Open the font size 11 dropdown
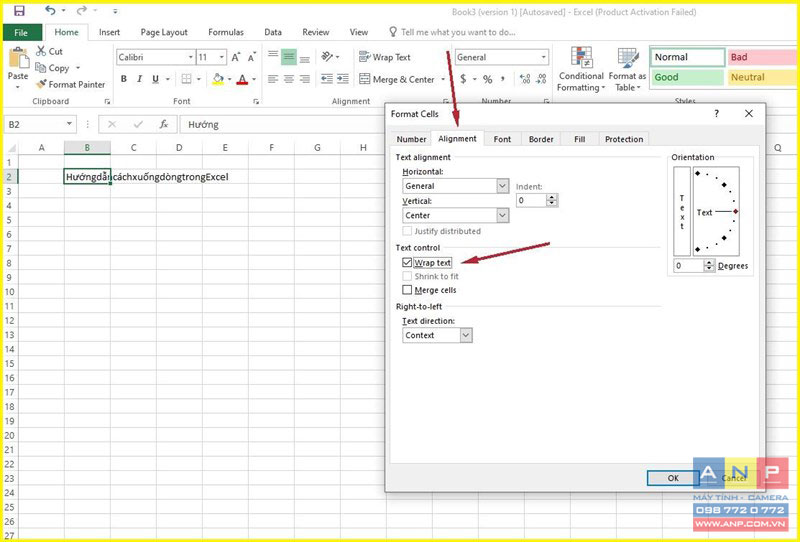The image size is (800, 542). (x=222, y=57)
